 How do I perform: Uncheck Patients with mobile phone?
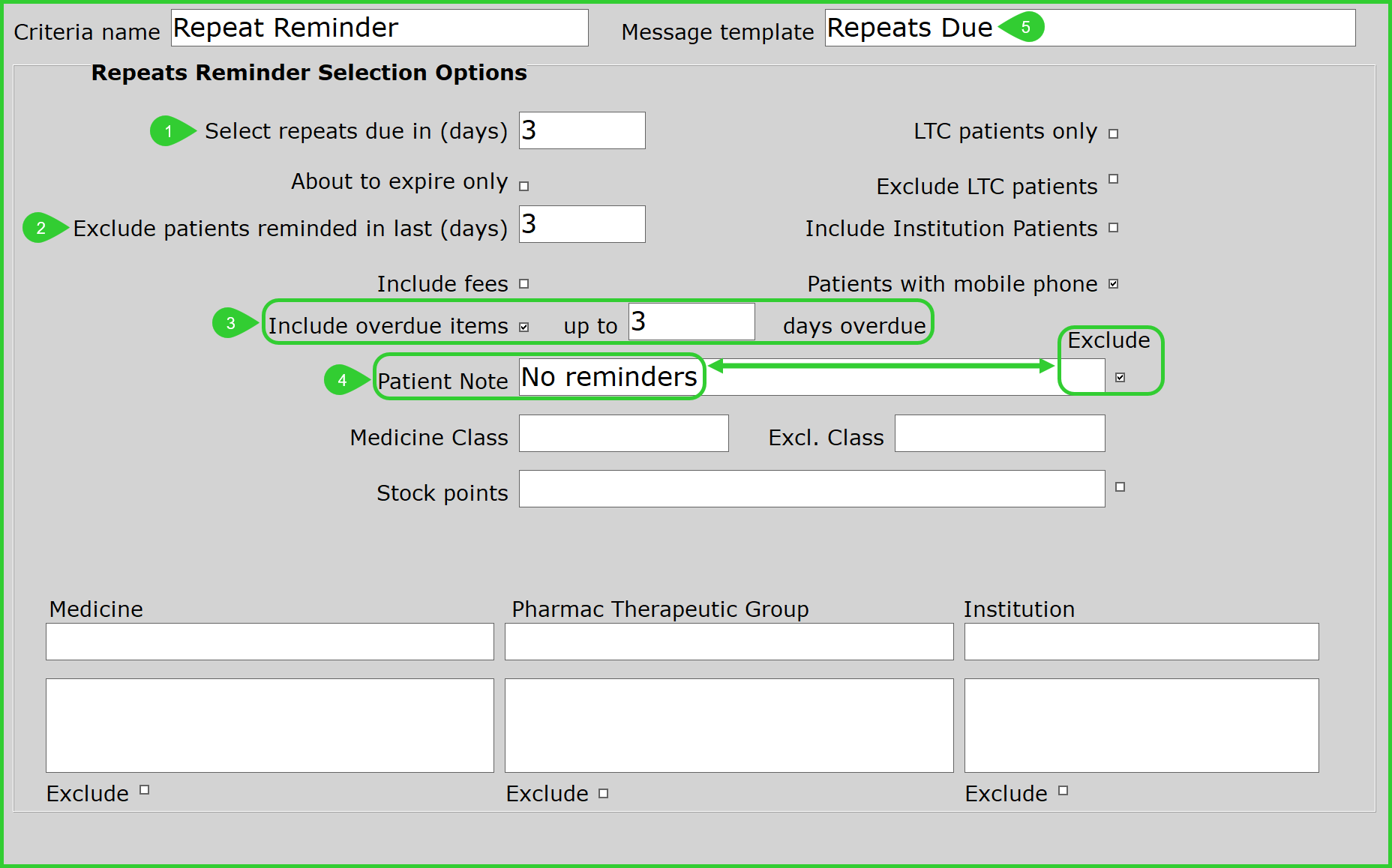[x=1113, y=283]
